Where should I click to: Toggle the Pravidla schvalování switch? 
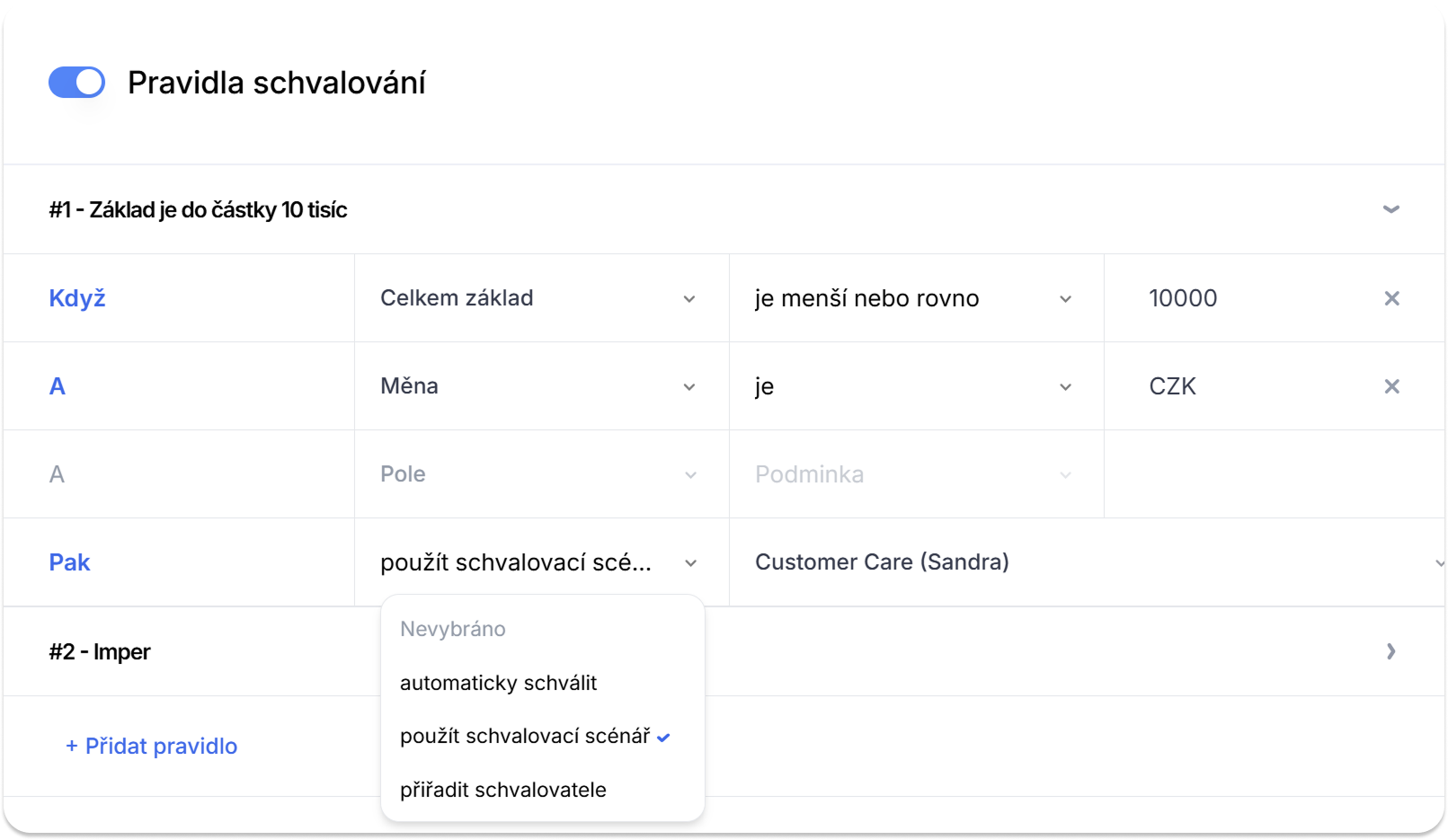[76, 83]
